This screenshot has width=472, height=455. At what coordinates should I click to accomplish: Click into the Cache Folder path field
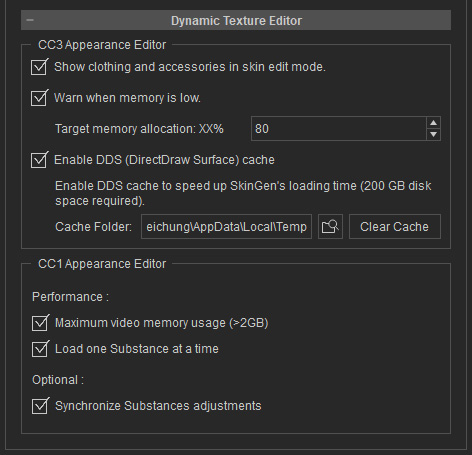226,227
